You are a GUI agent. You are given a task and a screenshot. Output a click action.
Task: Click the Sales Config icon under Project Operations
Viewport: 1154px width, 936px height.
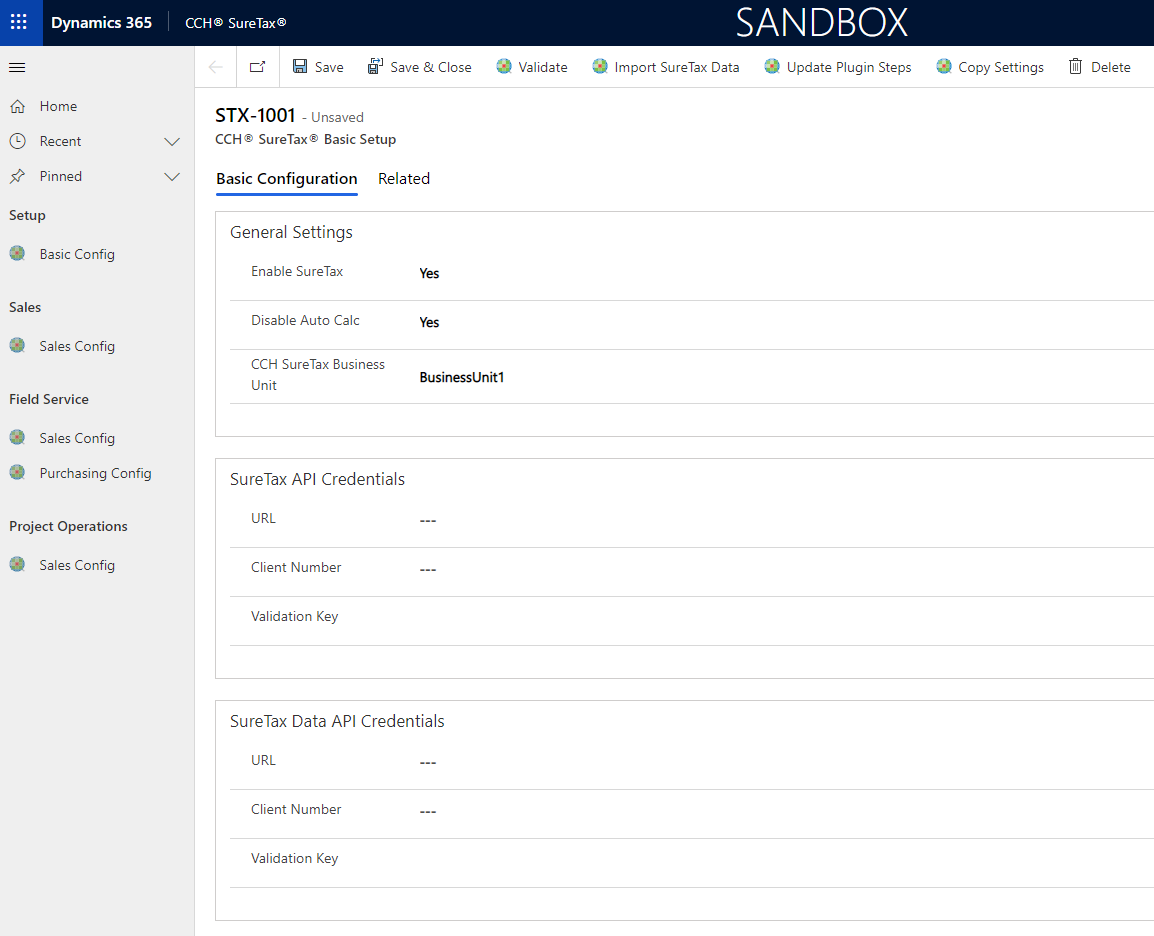(x=18, y=565)
